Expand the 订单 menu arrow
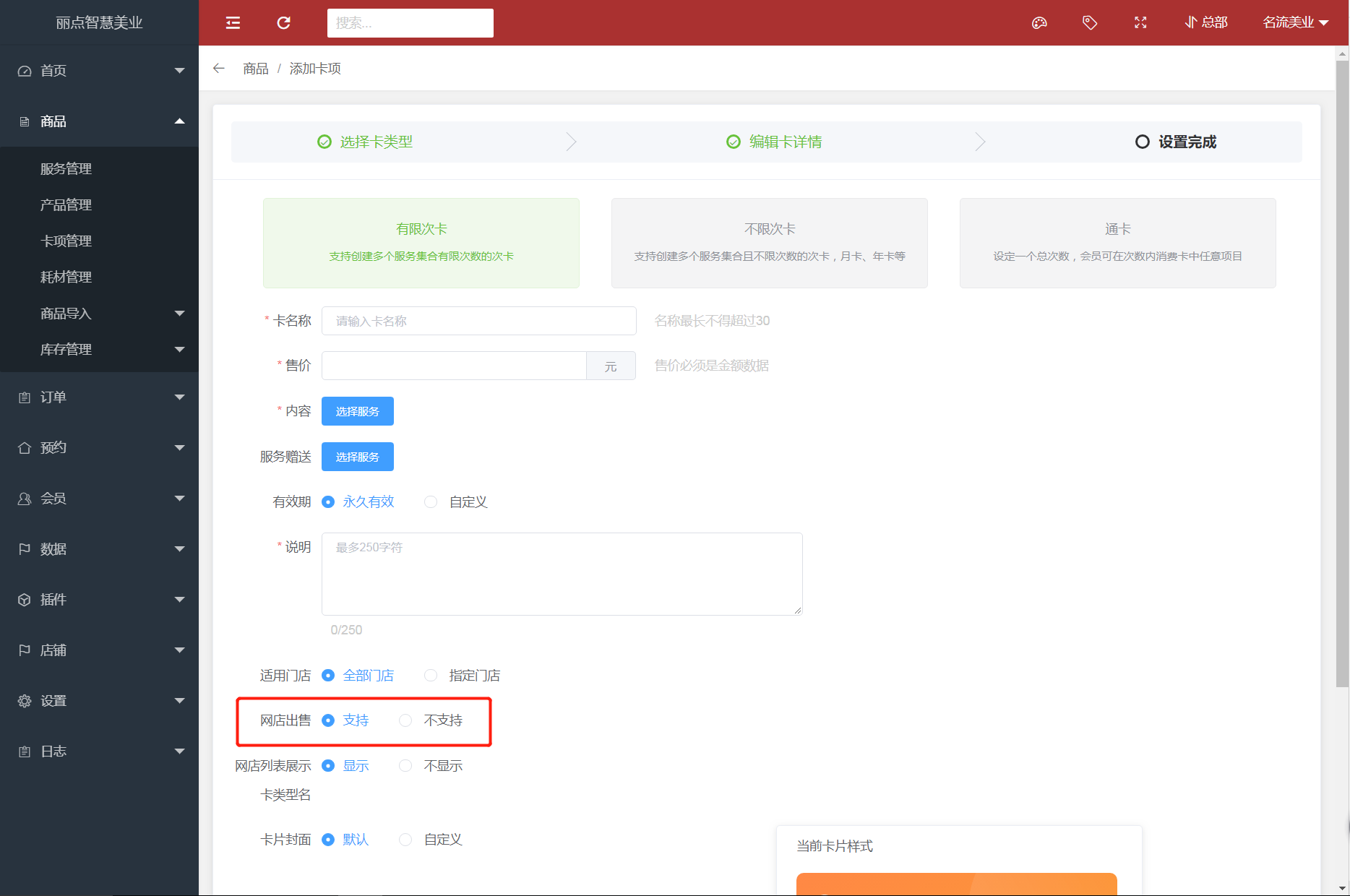This screenshot has width=1350, height=896. click(x=180, y=397)
